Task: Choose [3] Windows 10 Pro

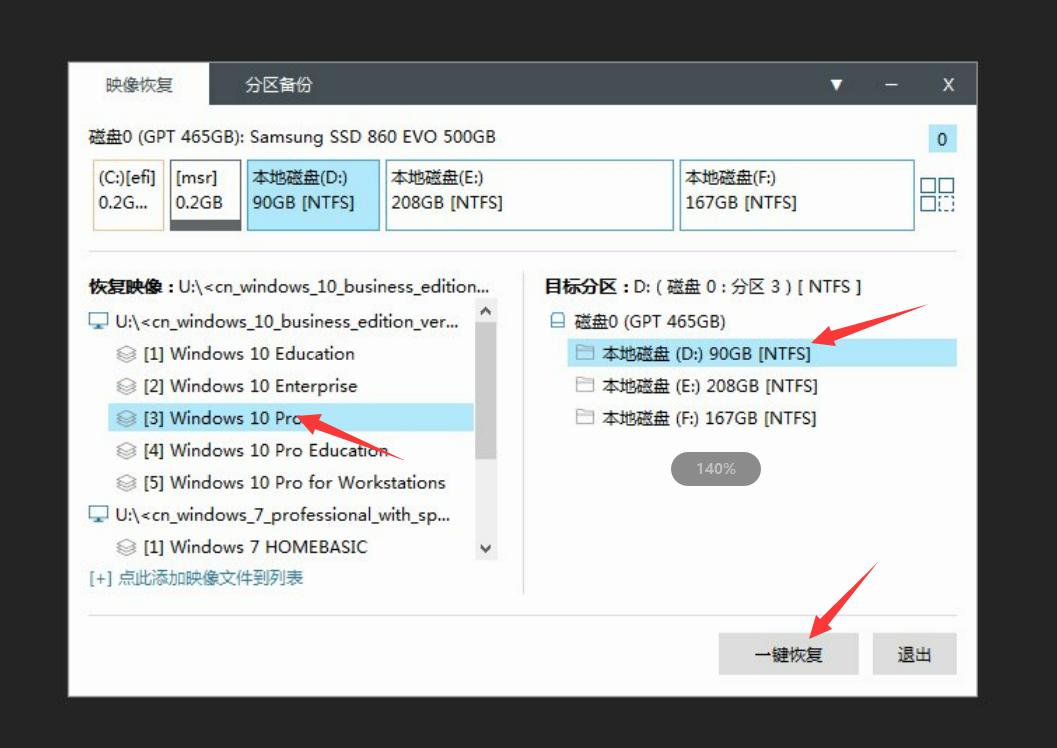Action: point(291,418)
